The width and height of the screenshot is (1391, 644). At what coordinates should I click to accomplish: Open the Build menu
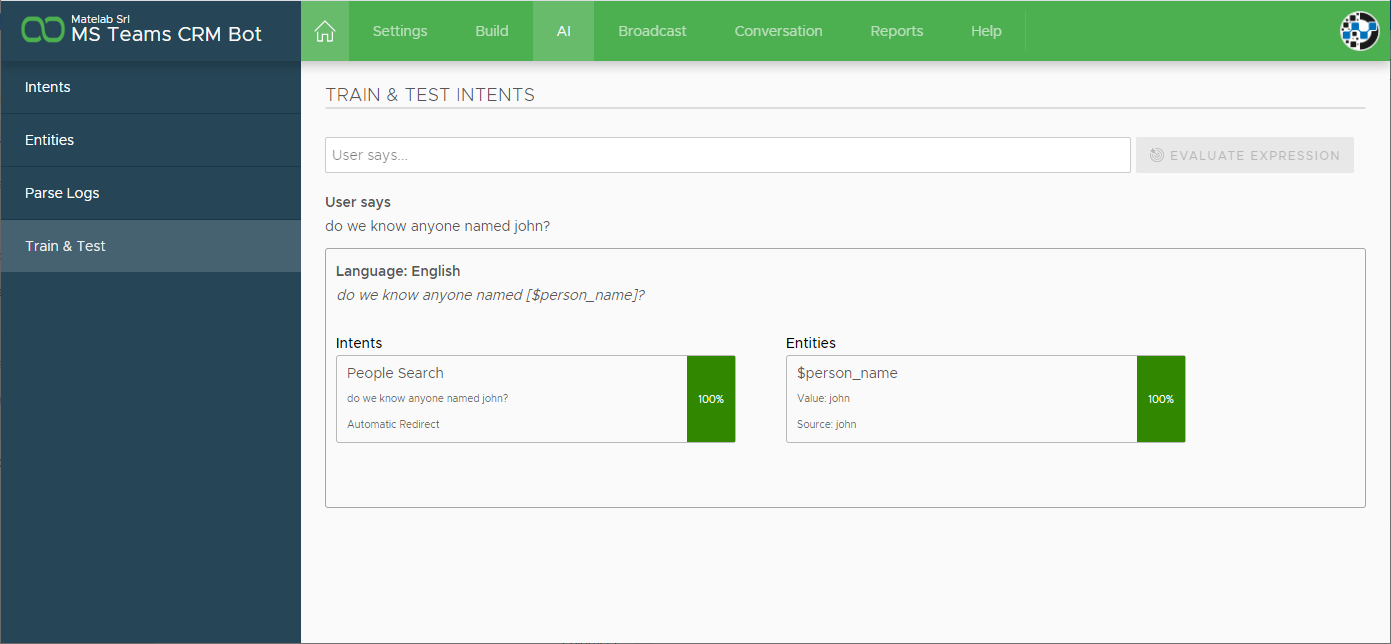tap(492, 31)
